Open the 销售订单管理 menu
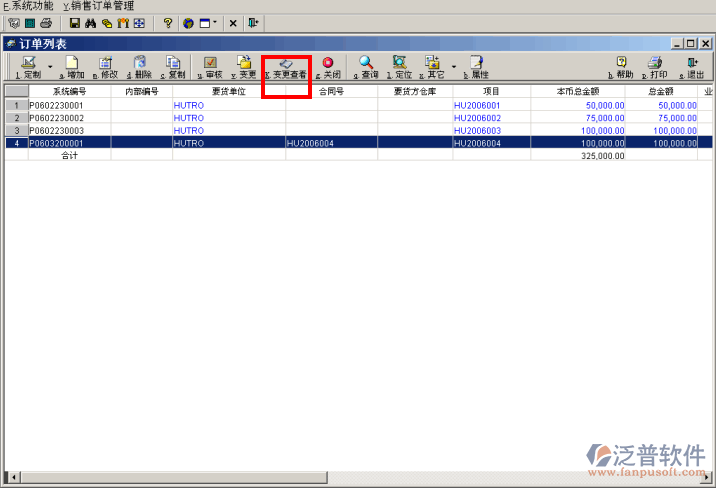 tap(98, 6)
